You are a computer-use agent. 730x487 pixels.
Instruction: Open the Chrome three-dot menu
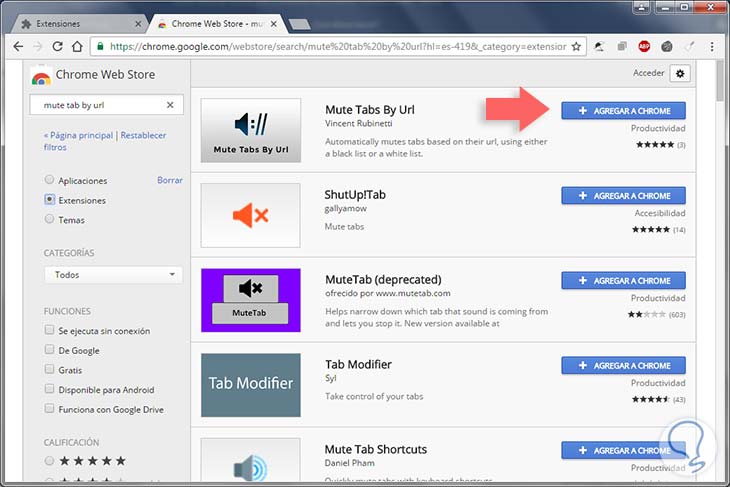click(x=712, y=47)
